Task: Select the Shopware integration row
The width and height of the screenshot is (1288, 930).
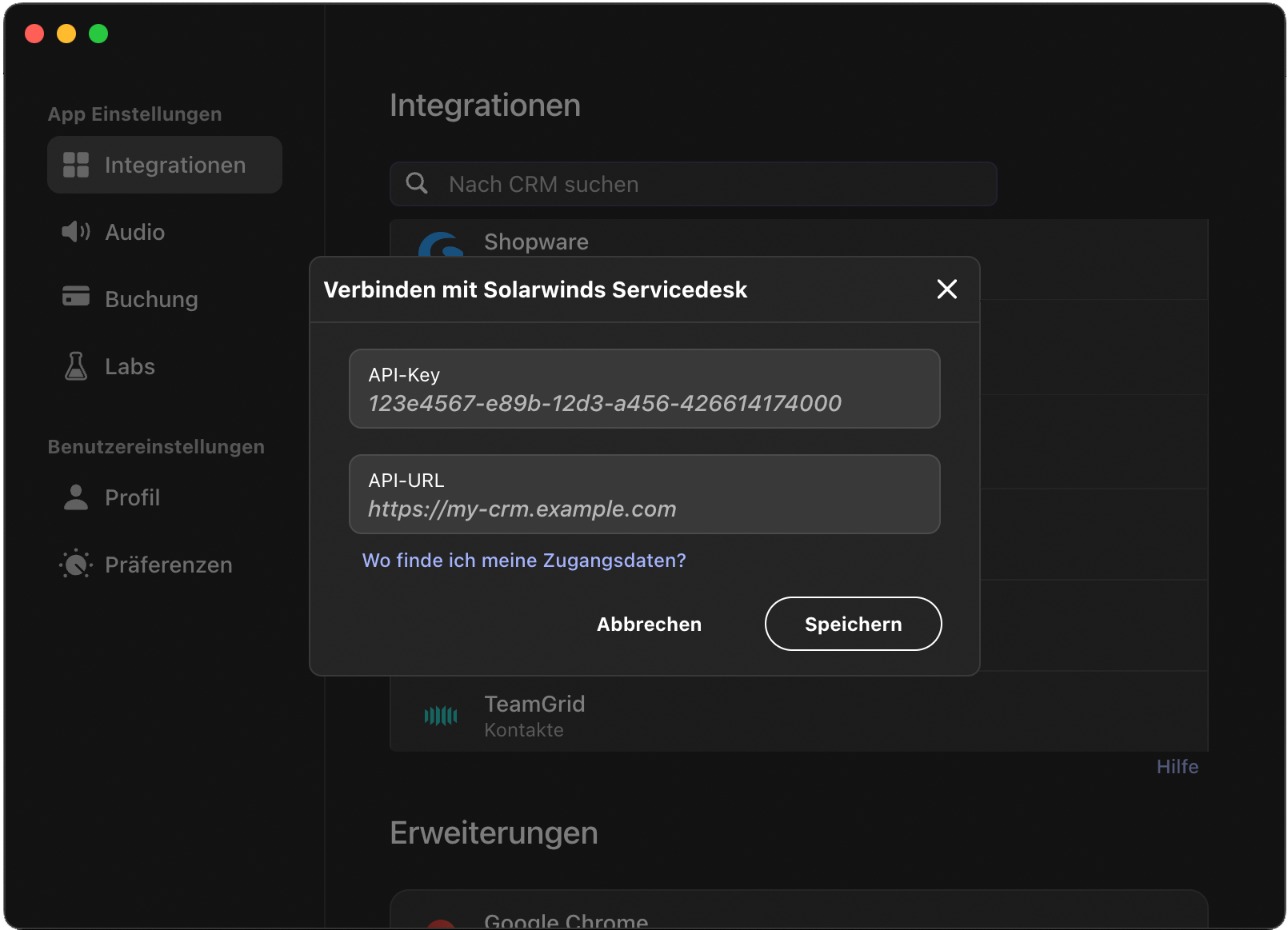Action: [x=798, y=238]
